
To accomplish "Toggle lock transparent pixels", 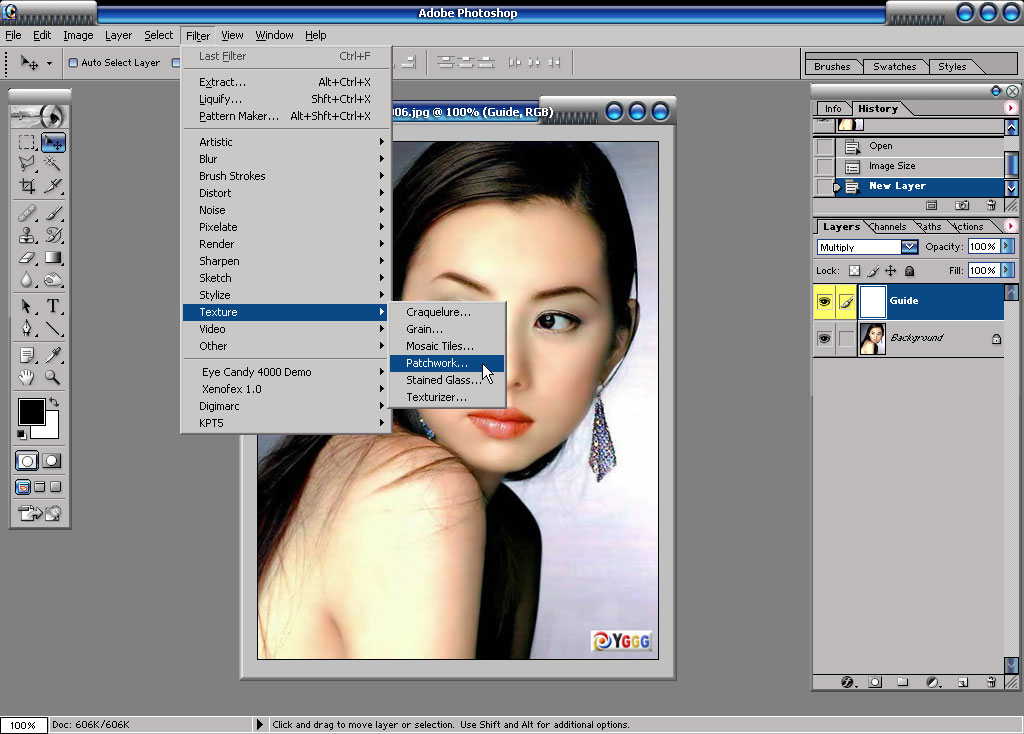I will coord(854,270).
